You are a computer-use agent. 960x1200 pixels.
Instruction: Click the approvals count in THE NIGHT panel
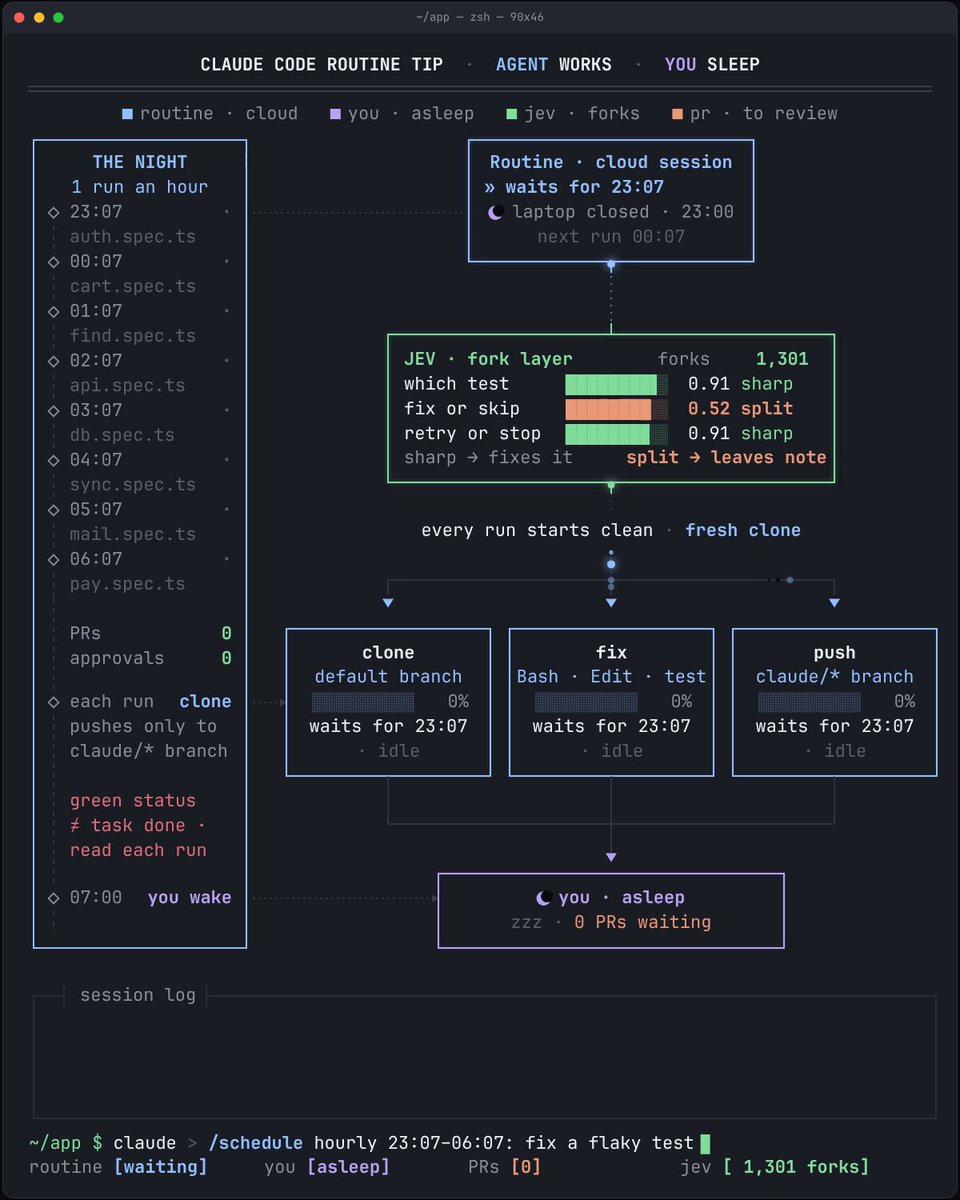click(x=226, y=658)
